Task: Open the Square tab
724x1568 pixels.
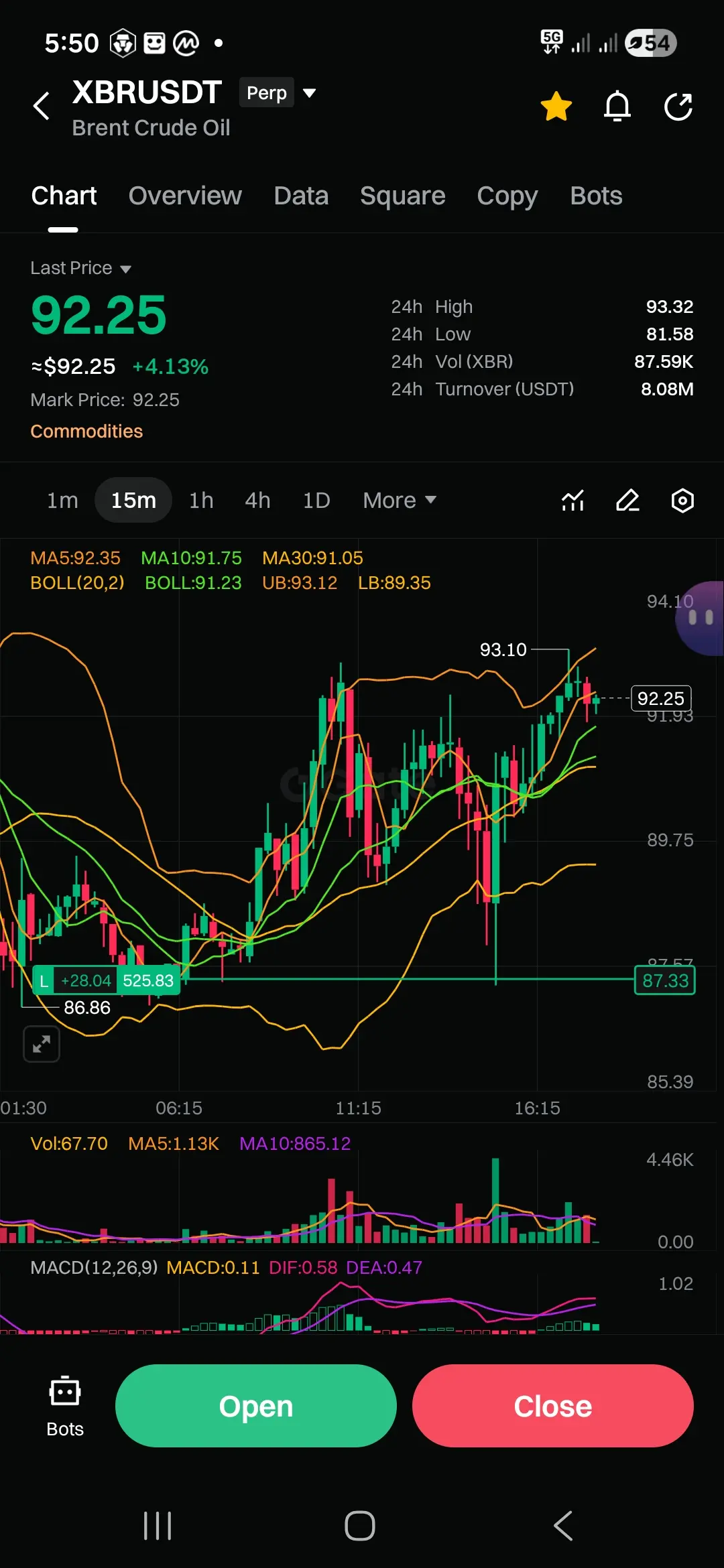Action: click(x=402, y=196)
